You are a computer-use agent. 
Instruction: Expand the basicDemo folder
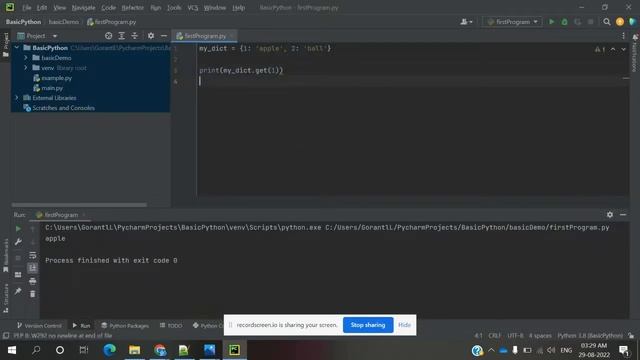(x=26, y=58)
